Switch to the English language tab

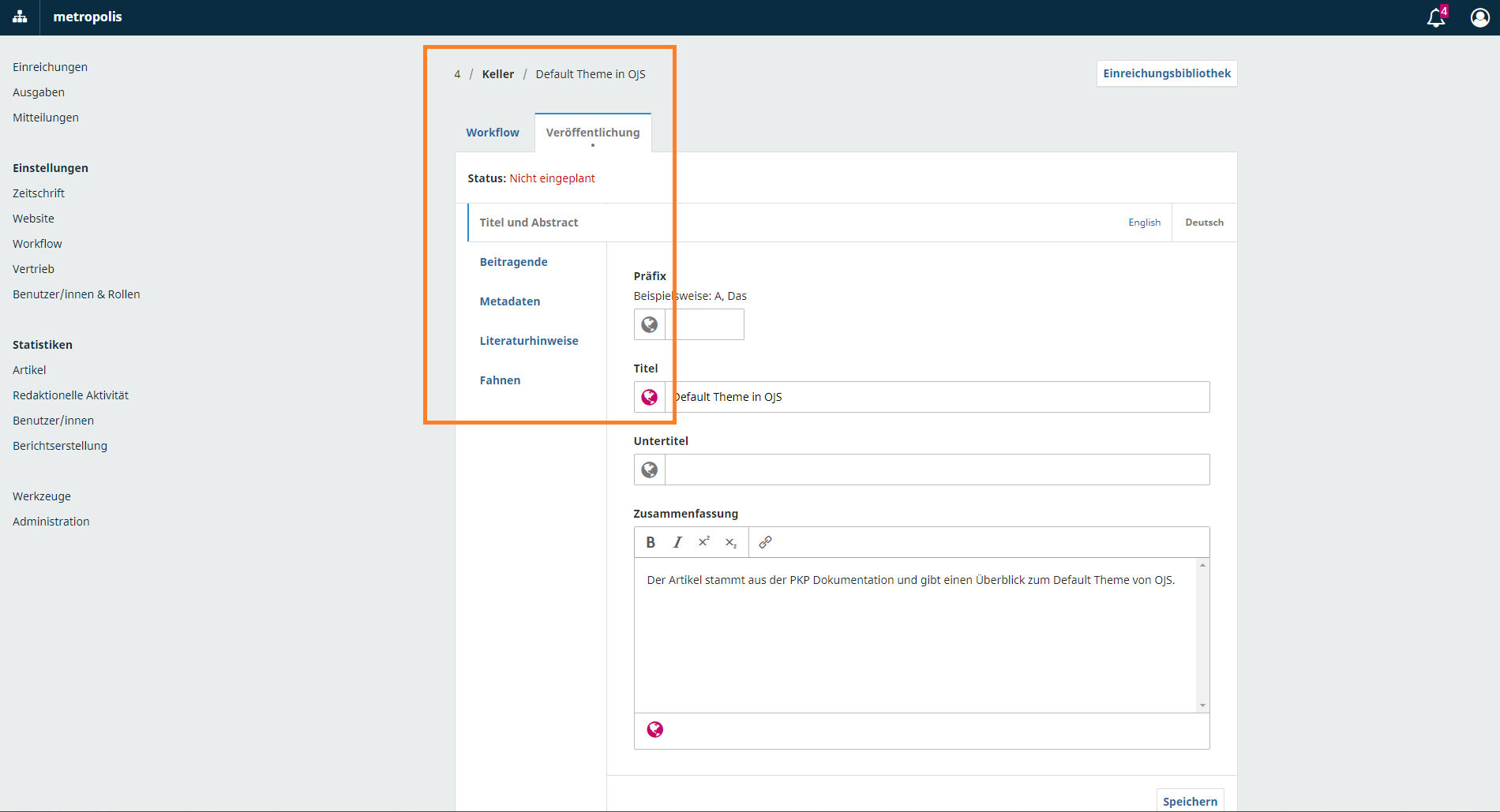(1144, 223)
